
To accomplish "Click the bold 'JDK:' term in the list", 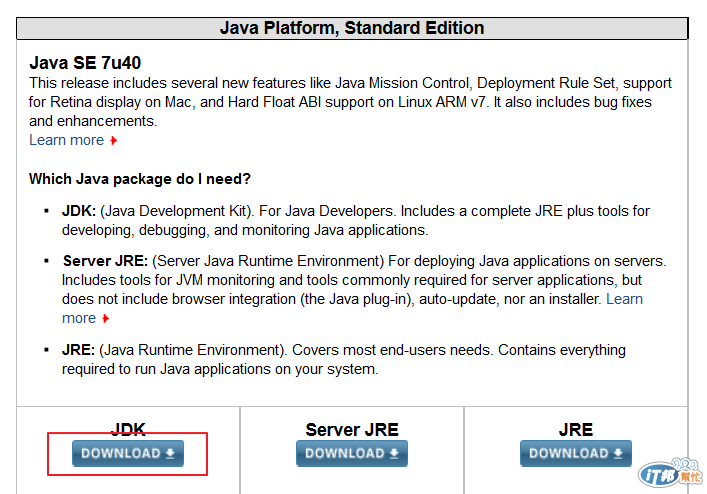I will click(79, 211).
